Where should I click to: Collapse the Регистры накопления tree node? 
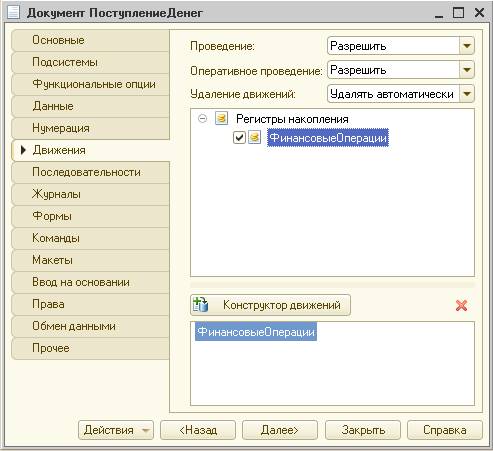202,118
